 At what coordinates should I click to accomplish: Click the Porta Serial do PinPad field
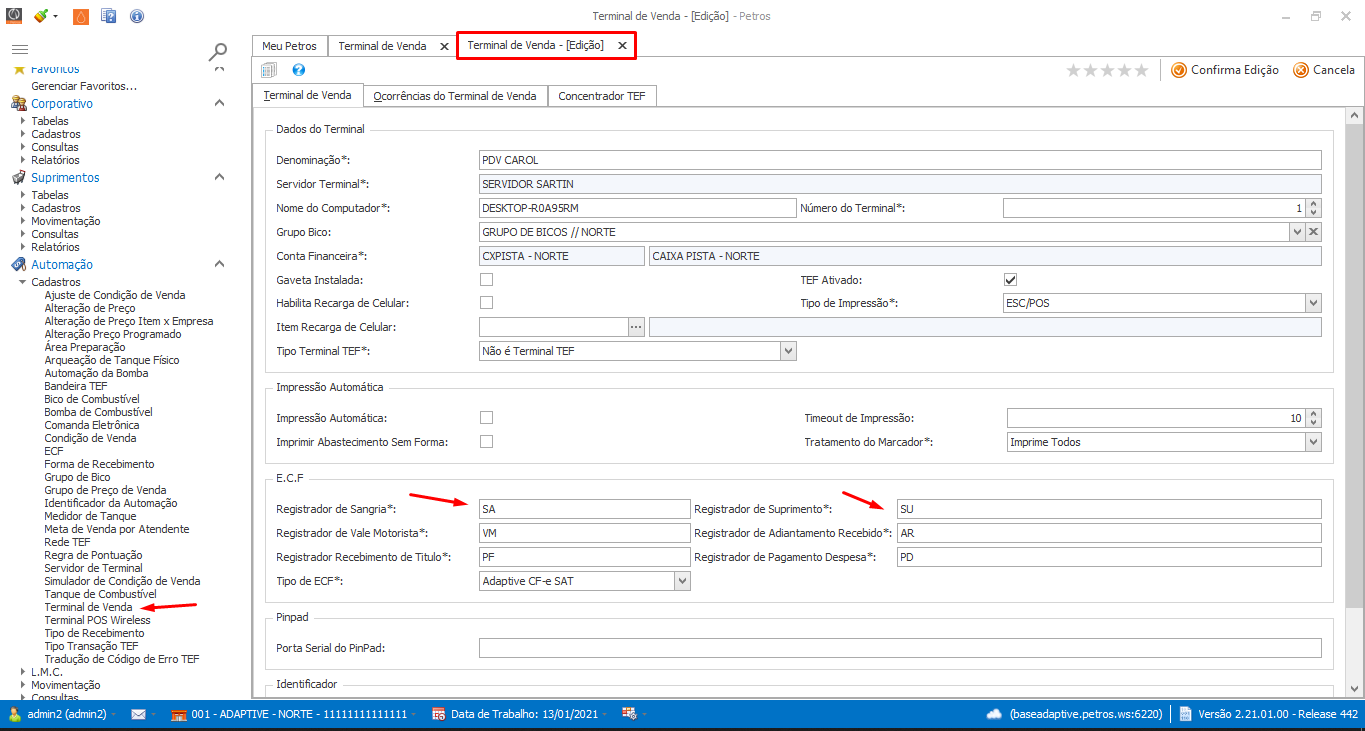(901, 648)
